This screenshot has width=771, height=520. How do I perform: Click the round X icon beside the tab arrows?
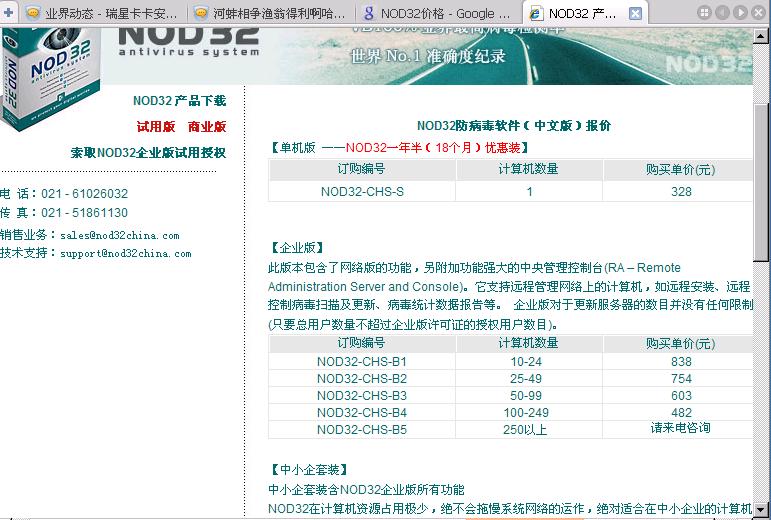(x=759, y=13)
